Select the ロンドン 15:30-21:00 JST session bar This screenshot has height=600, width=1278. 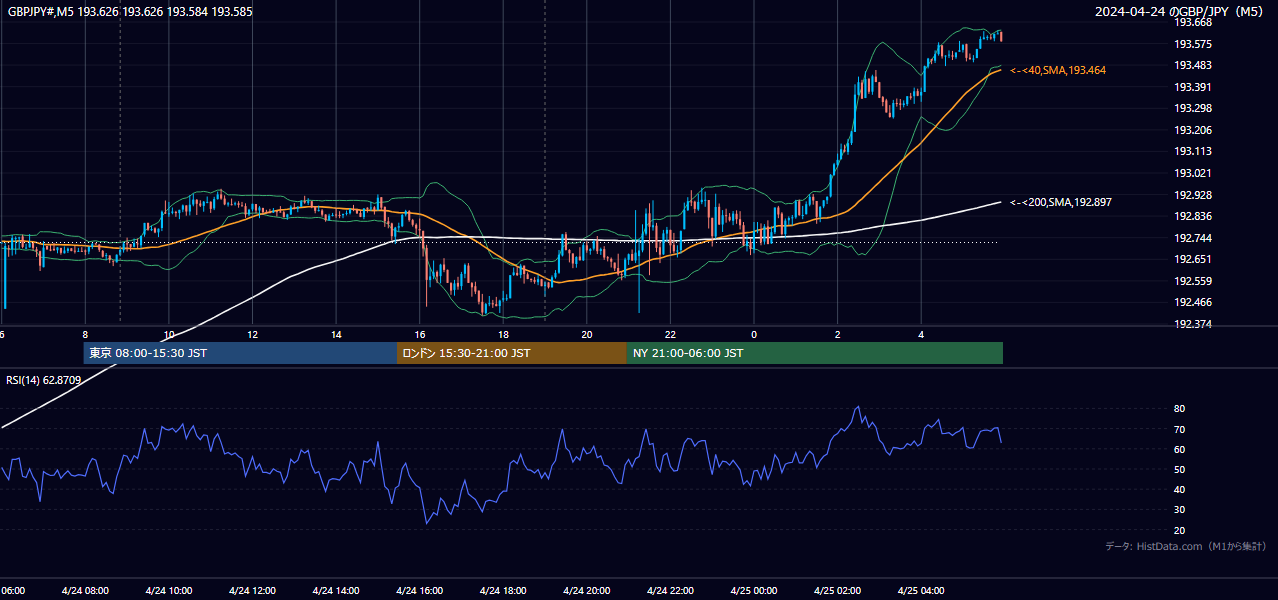click(x=512, y=353)
